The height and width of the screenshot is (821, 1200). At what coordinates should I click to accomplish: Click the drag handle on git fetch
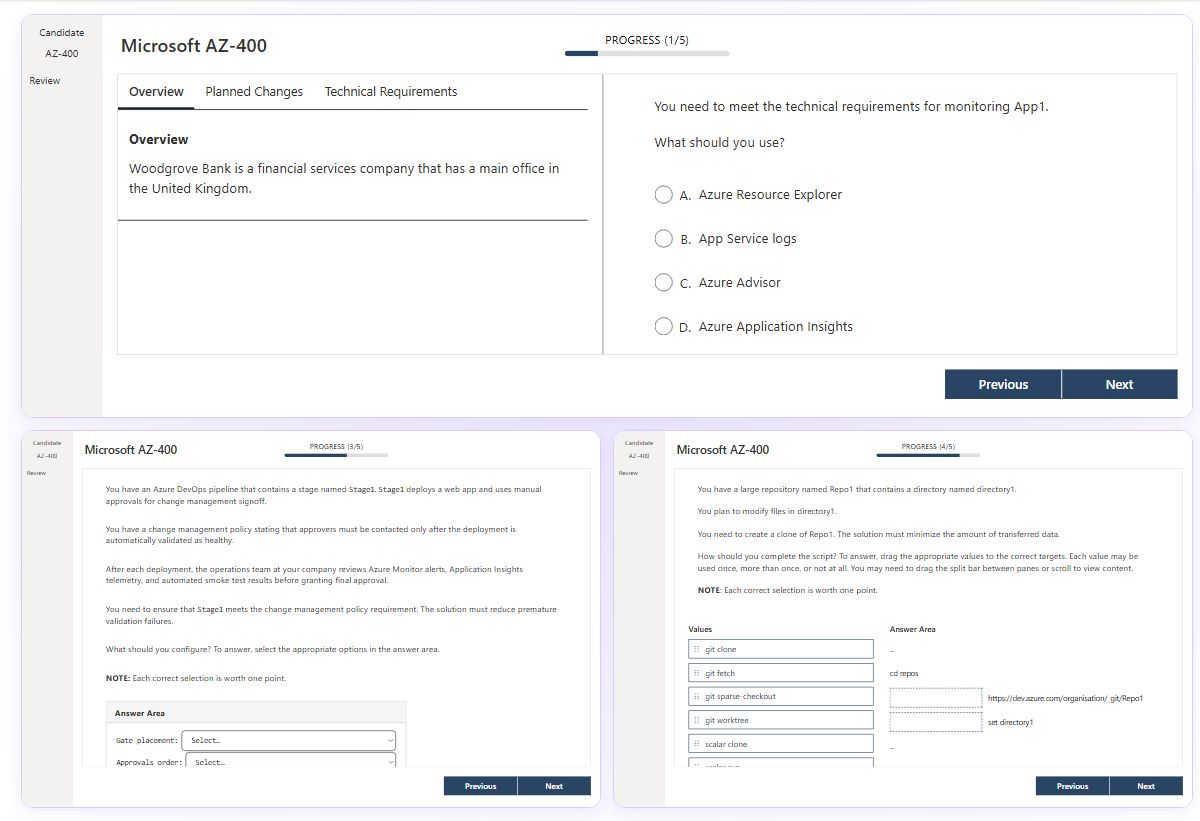click(x=696, y=673)
